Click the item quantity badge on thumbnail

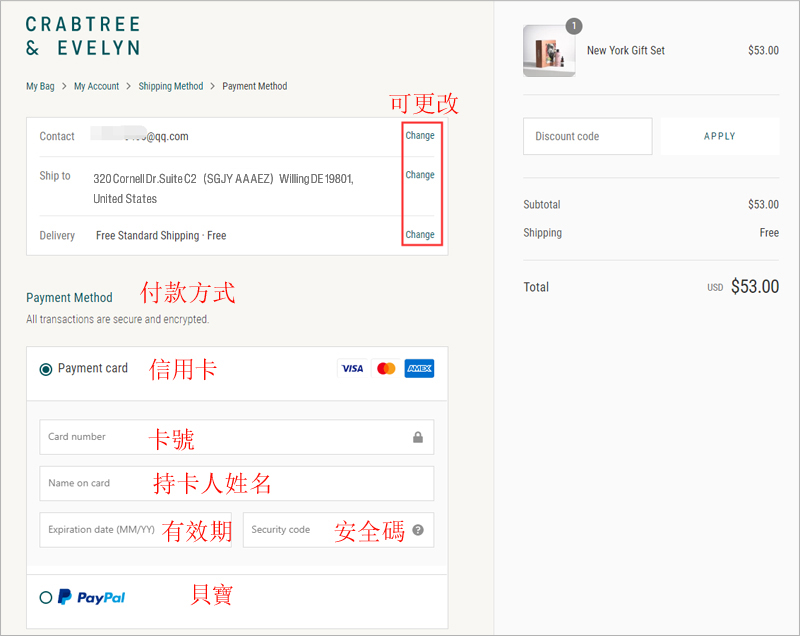click(574, 26)
